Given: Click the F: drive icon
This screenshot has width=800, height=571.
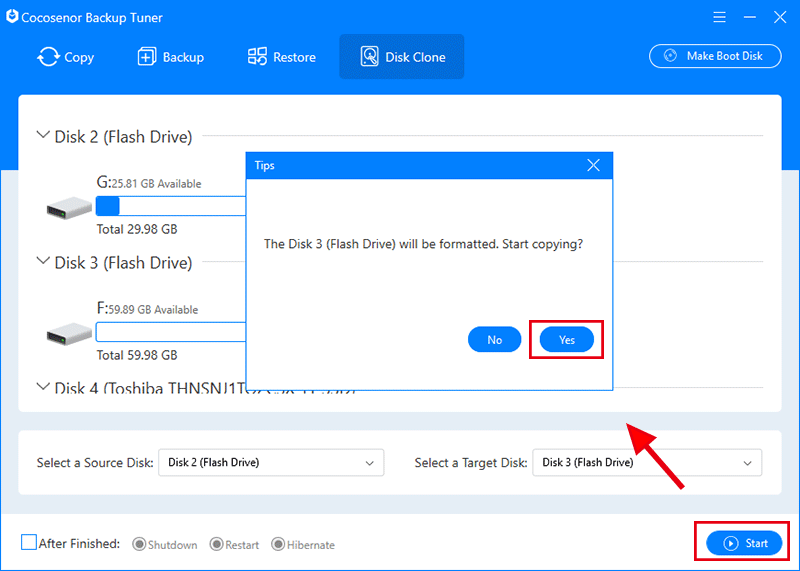Looking at the screenshot, I should click(69, 334).
